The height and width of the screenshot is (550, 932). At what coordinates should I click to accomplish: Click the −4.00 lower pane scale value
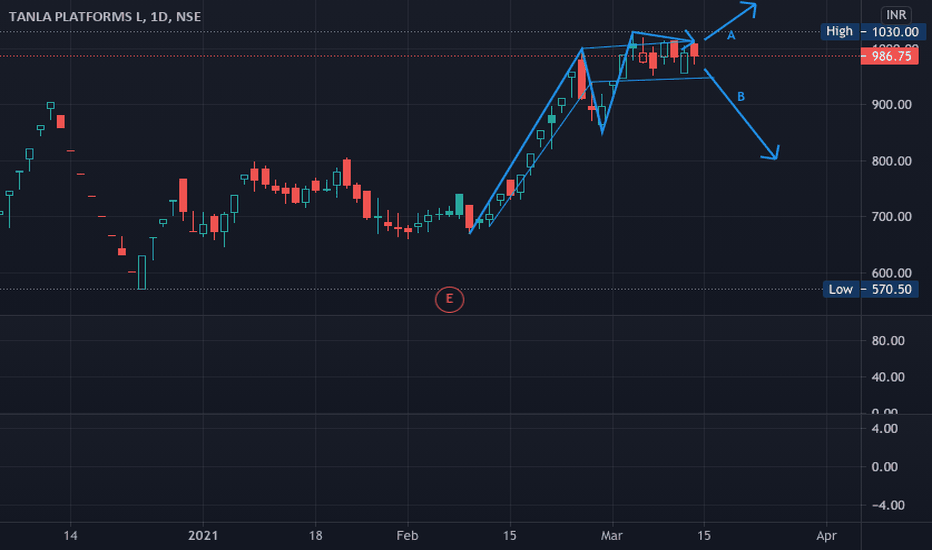888,505
